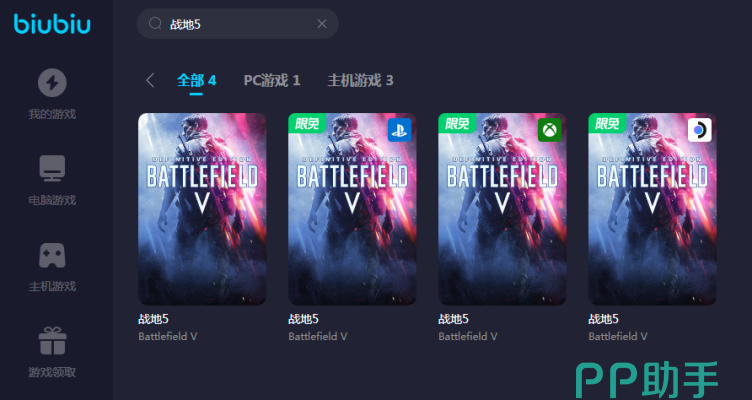752x400 pixels.
Task: Click 战地5 title under first card
Action: [153, 319]
